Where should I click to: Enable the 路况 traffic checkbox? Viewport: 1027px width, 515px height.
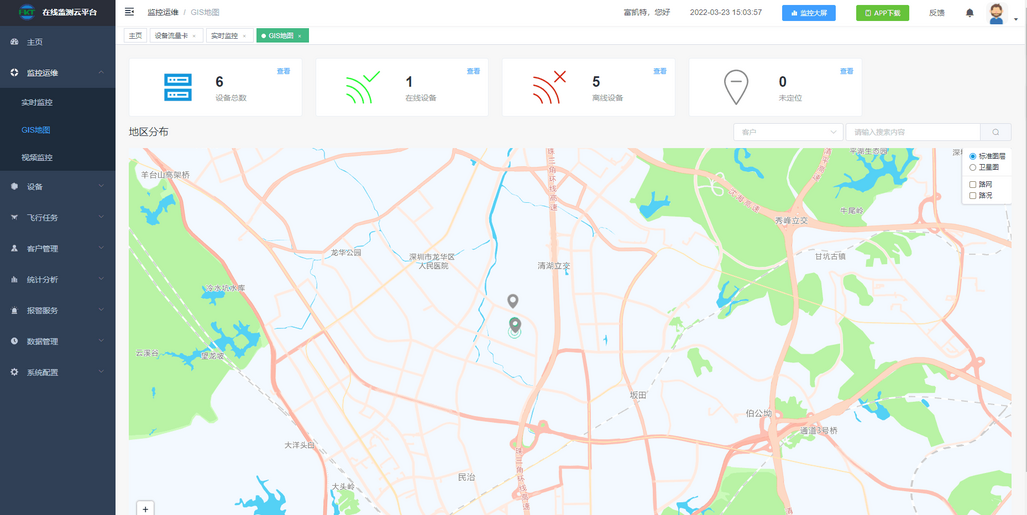click(973, 195)
